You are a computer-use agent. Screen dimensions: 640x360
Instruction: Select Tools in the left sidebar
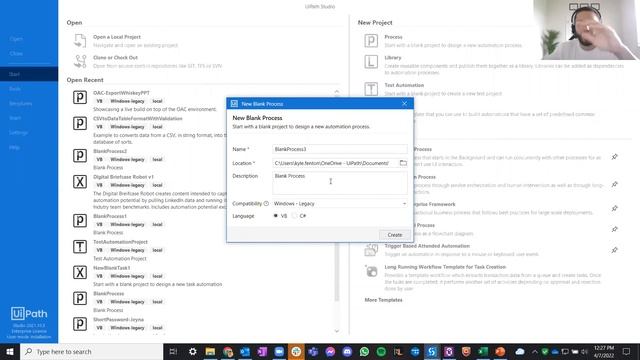[x=15, y=89]
